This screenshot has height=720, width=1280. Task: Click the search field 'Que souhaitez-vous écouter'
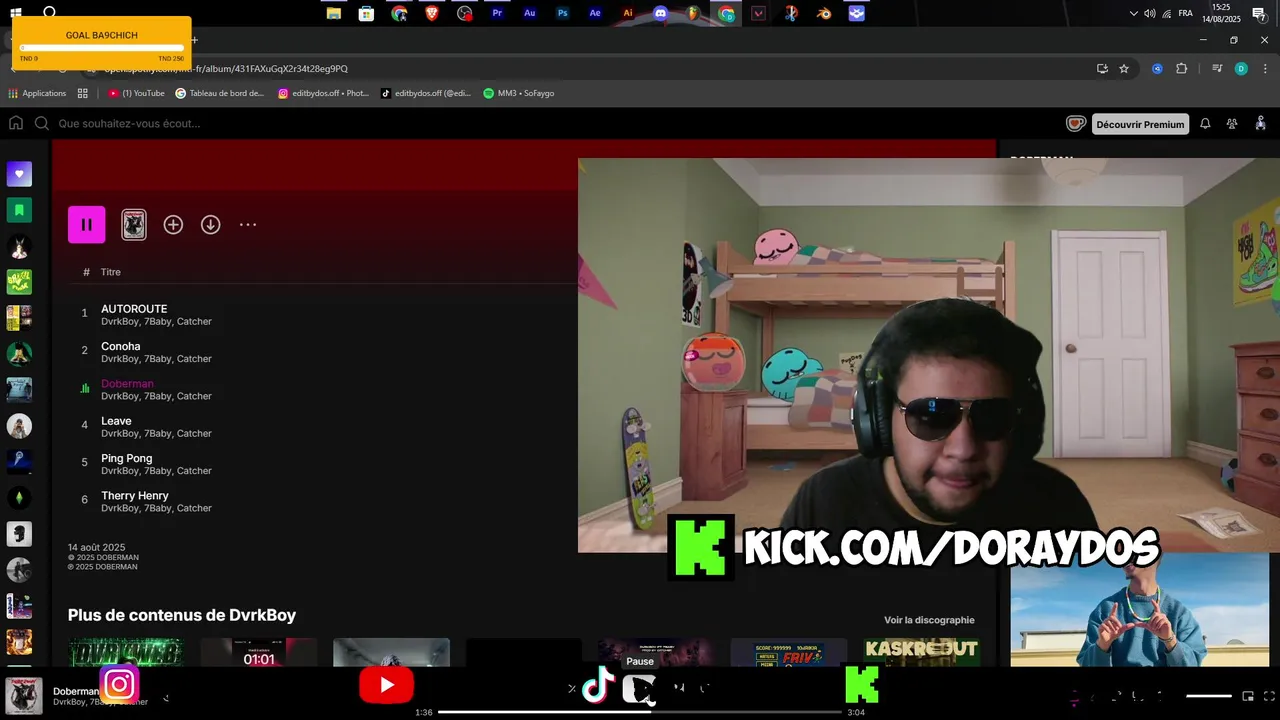point(130,123)
